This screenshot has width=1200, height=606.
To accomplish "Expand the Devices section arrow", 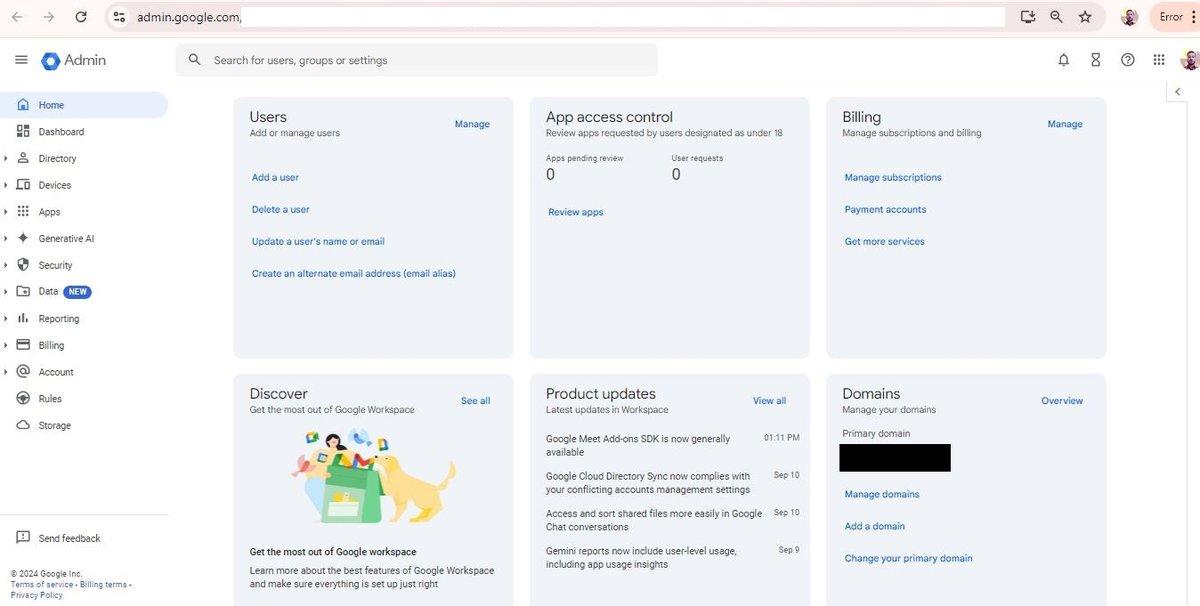I will (x=6, y=185).
